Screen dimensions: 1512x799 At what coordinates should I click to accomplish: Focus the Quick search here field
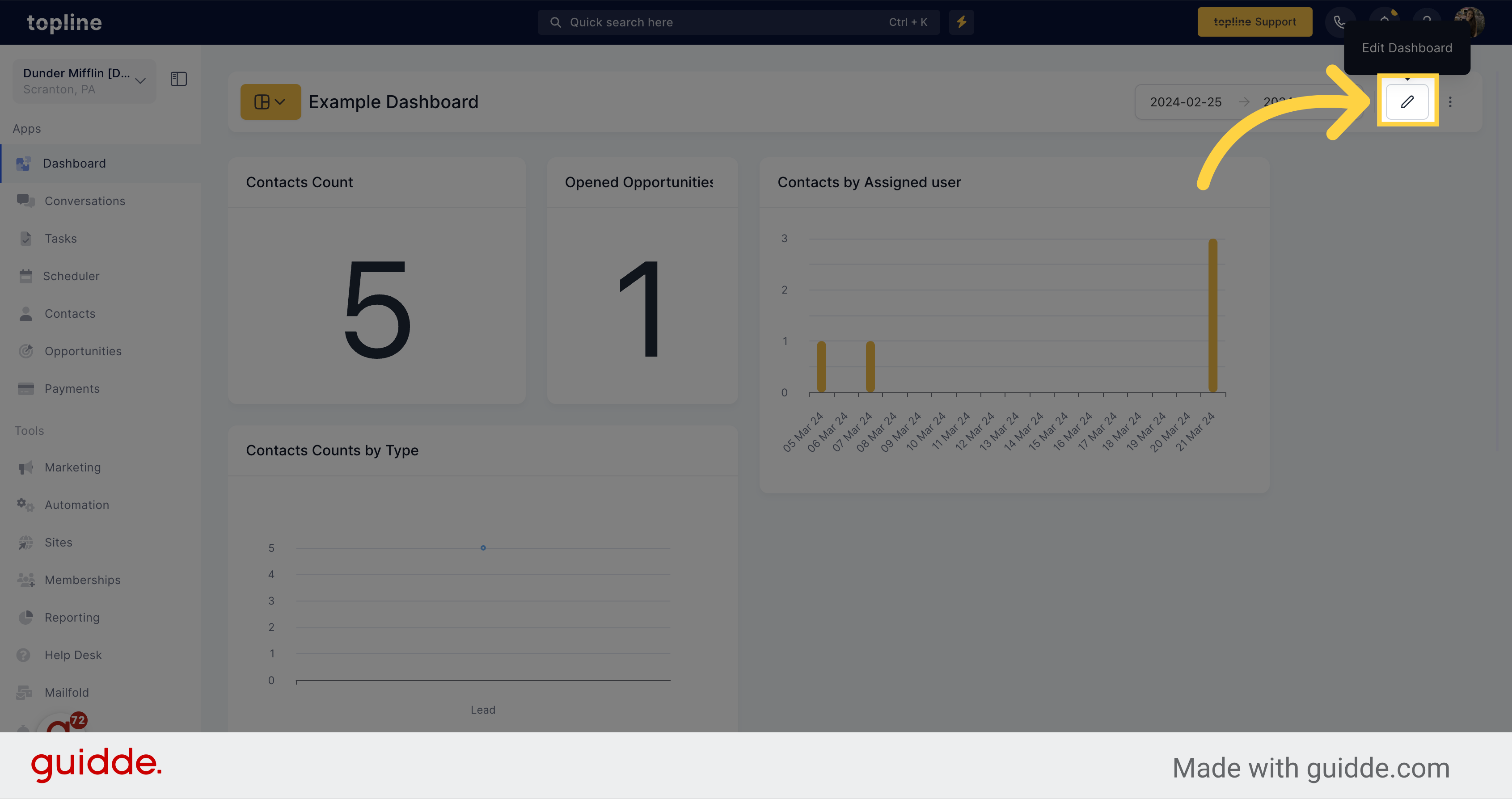pos(739,22)
